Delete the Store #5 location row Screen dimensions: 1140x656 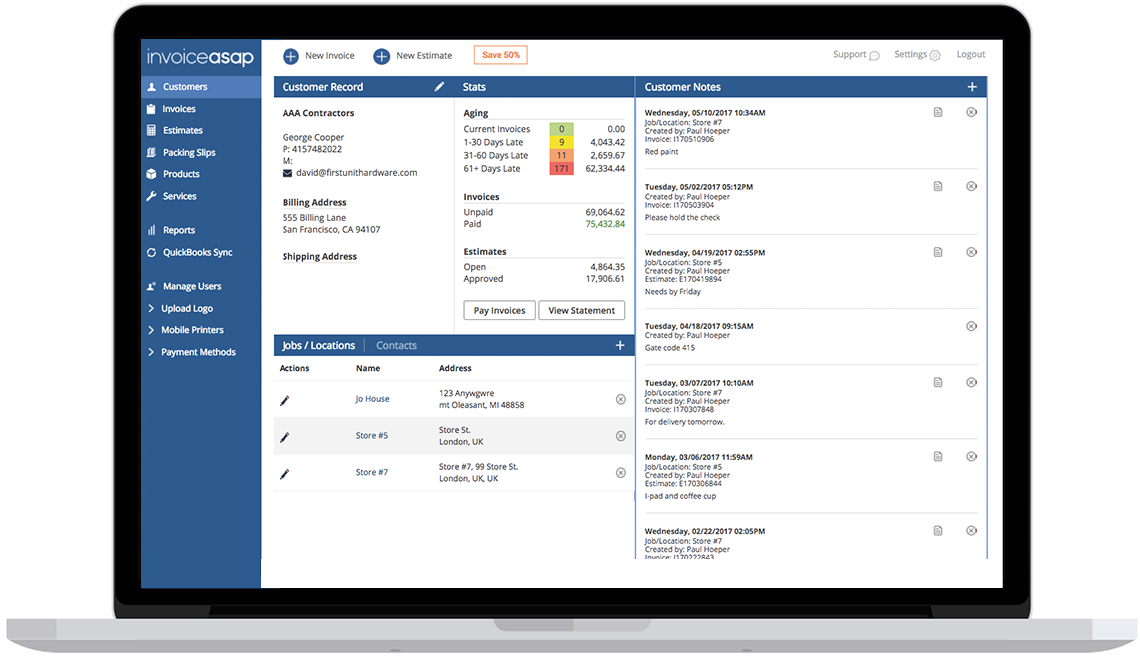(x=620, y=436)
